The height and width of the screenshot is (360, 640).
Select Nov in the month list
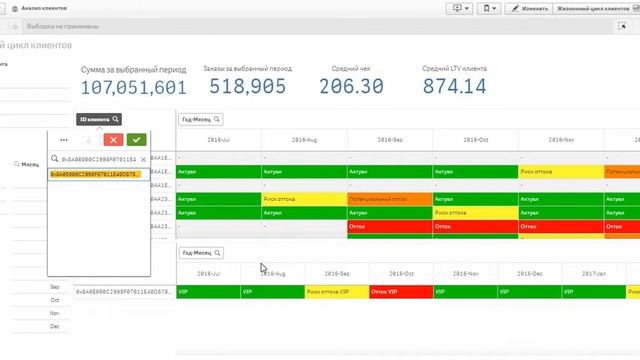55,313
